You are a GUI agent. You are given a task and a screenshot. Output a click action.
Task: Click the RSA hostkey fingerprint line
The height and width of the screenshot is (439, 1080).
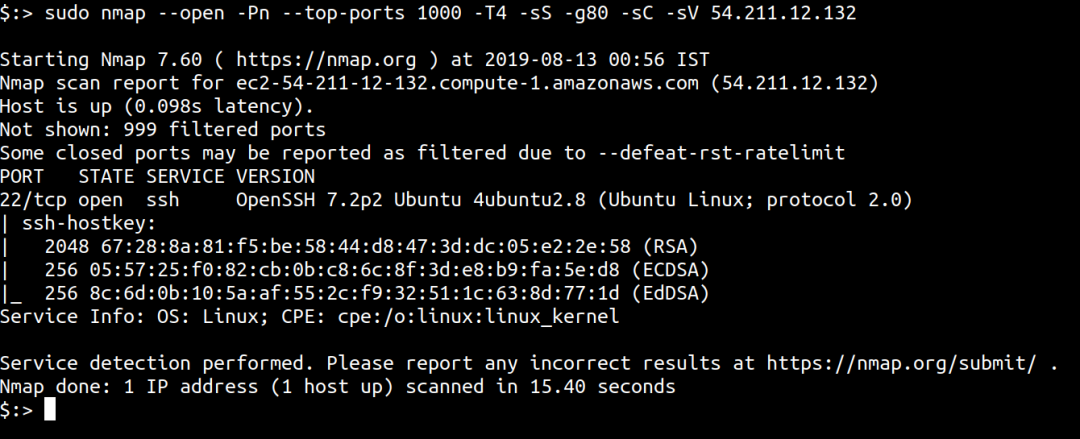pyautogui.click(x=371, y=247)
